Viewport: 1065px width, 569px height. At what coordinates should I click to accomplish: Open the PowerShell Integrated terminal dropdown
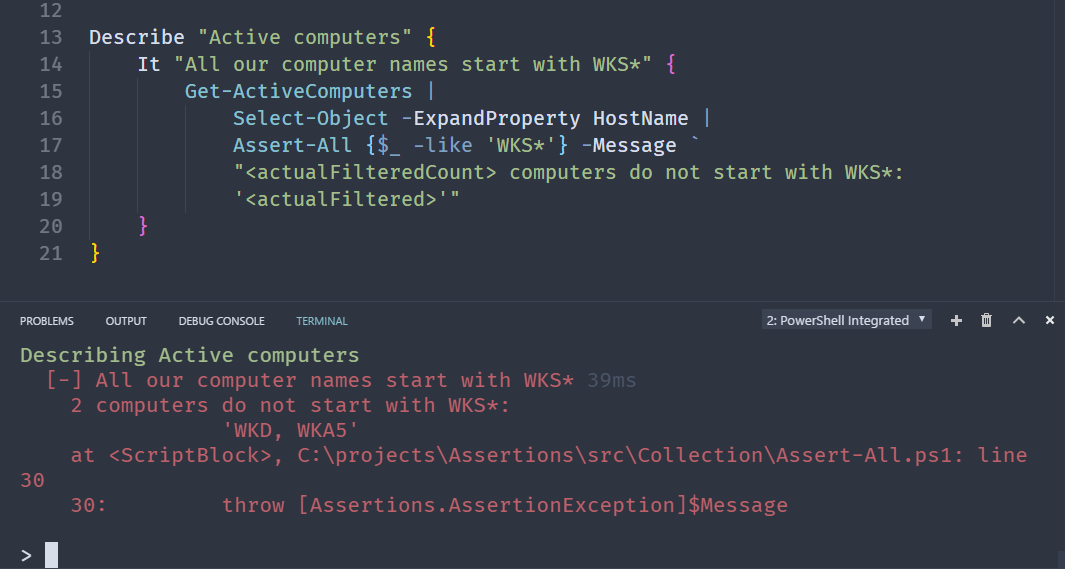[x=846, y=320]
